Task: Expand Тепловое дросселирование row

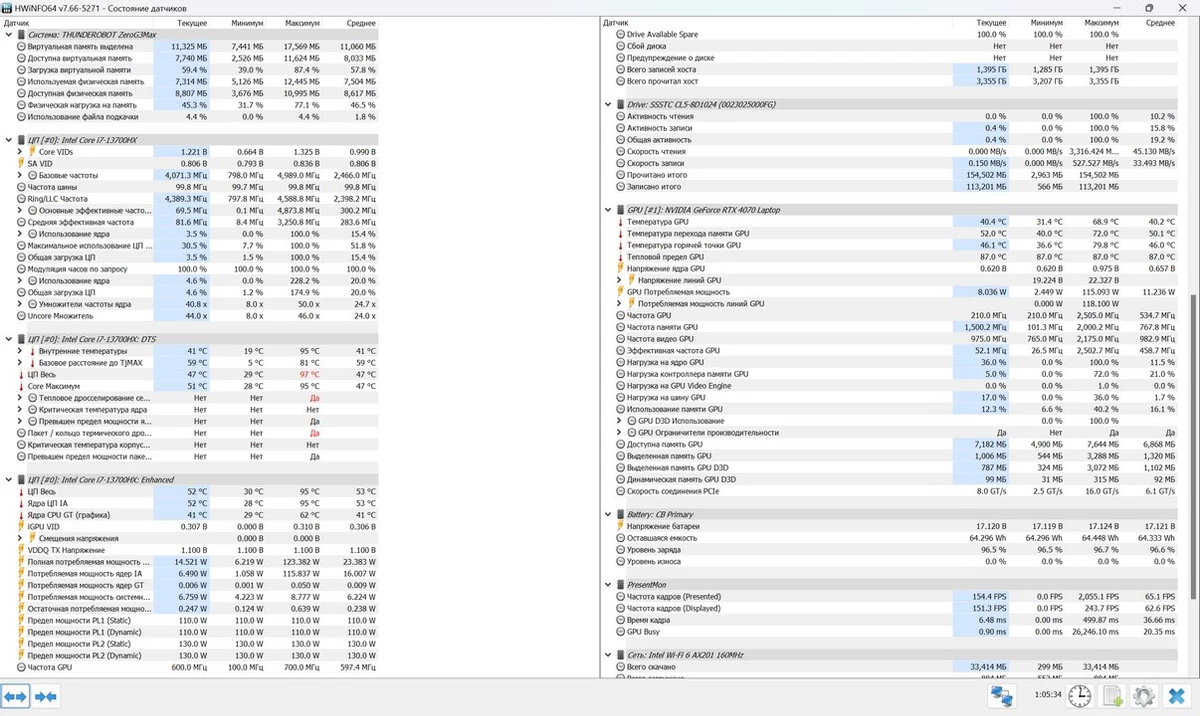Action: click(20, 398)
